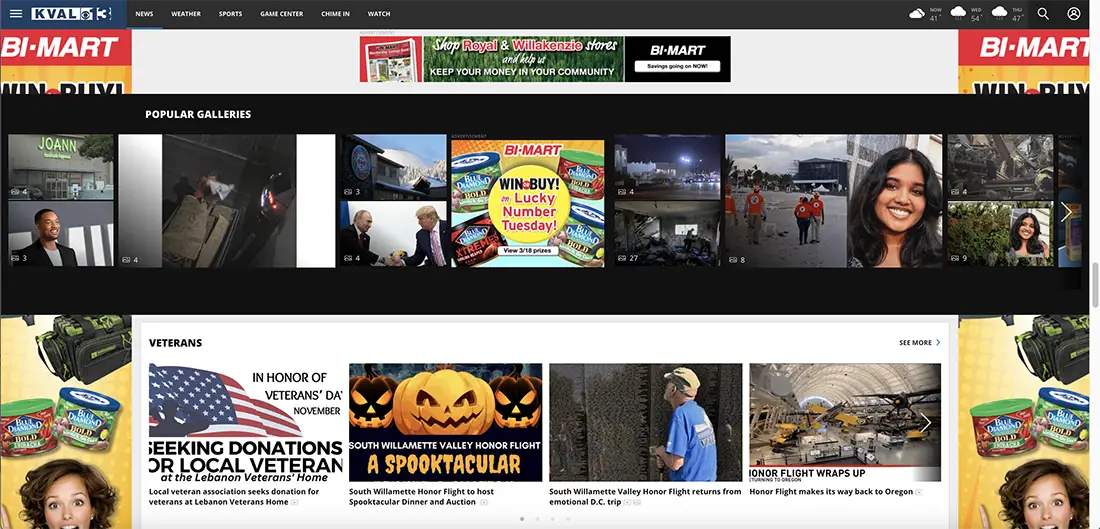Open the hamburger menu icon
The height and width of the screenshot is (529, 1100).
click(x=15, y=14)
